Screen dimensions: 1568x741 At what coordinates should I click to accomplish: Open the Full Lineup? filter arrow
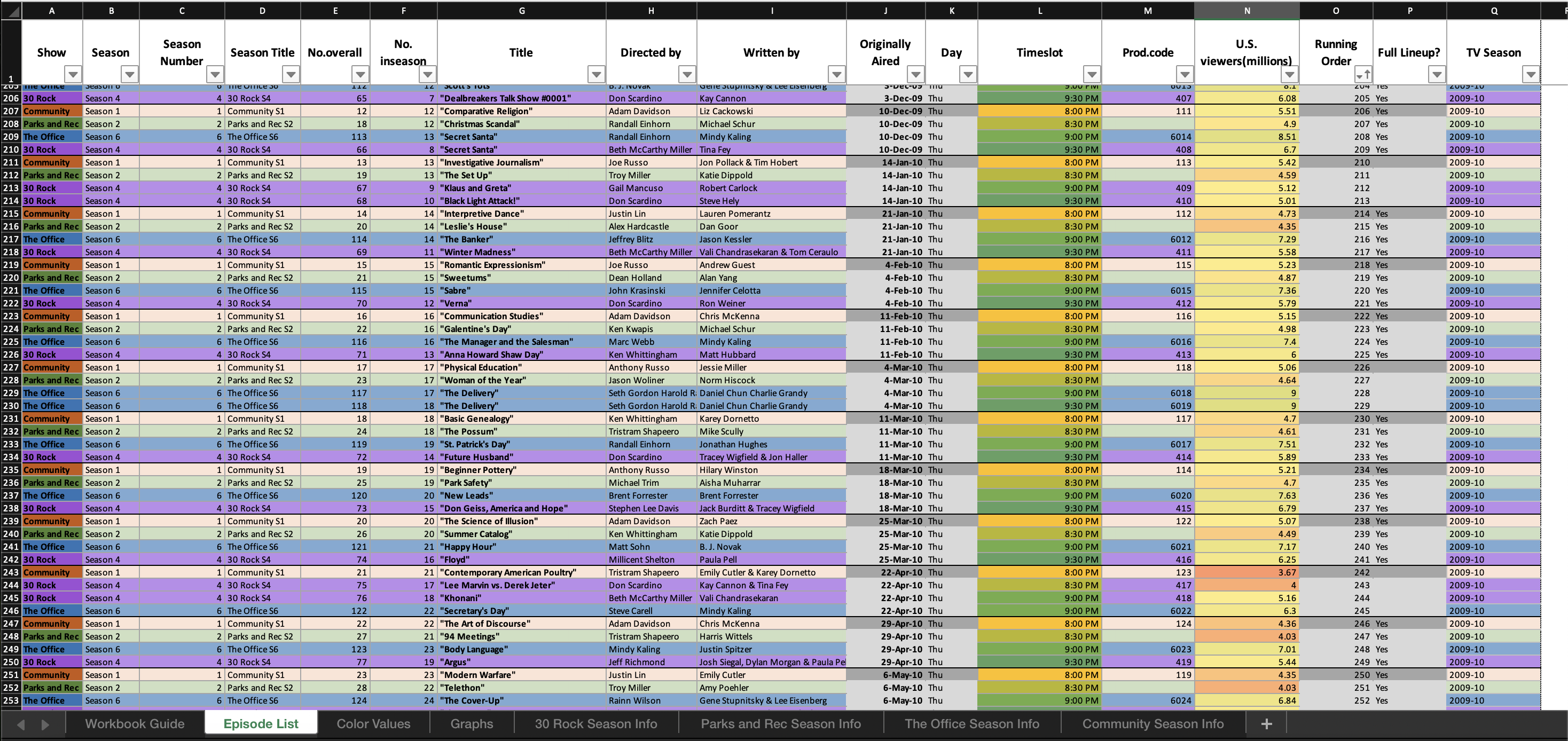point(1437,74)
